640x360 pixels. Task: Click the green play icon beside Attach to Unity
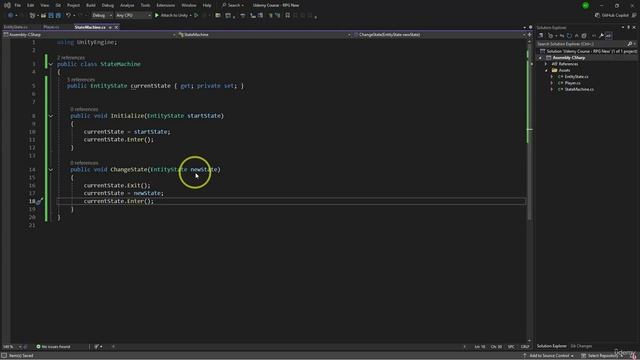pos(156,15)
